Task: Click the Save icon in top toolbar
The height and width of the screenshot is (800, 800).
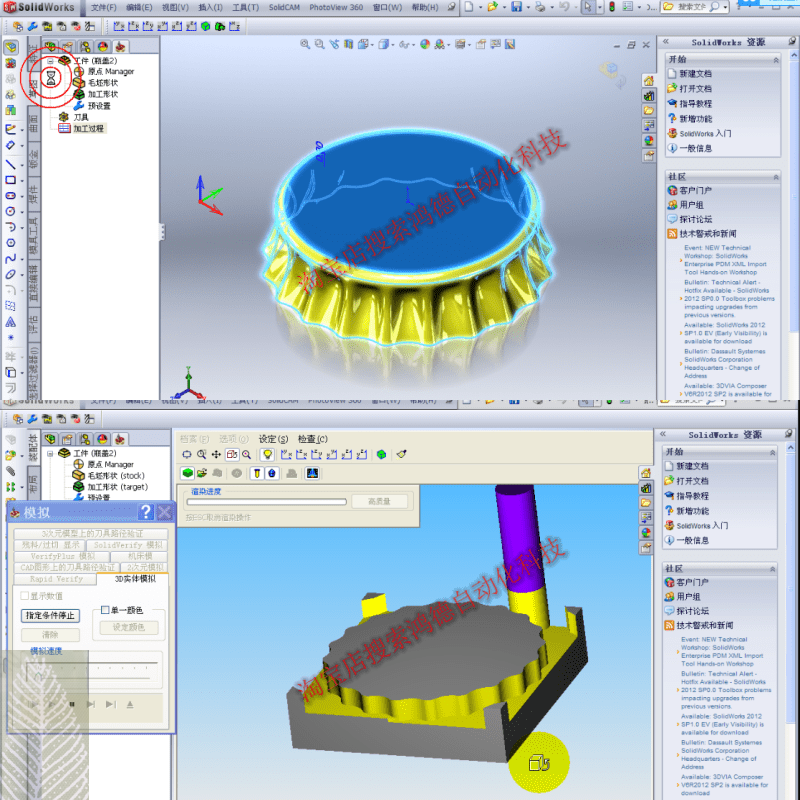Action: 516,7
